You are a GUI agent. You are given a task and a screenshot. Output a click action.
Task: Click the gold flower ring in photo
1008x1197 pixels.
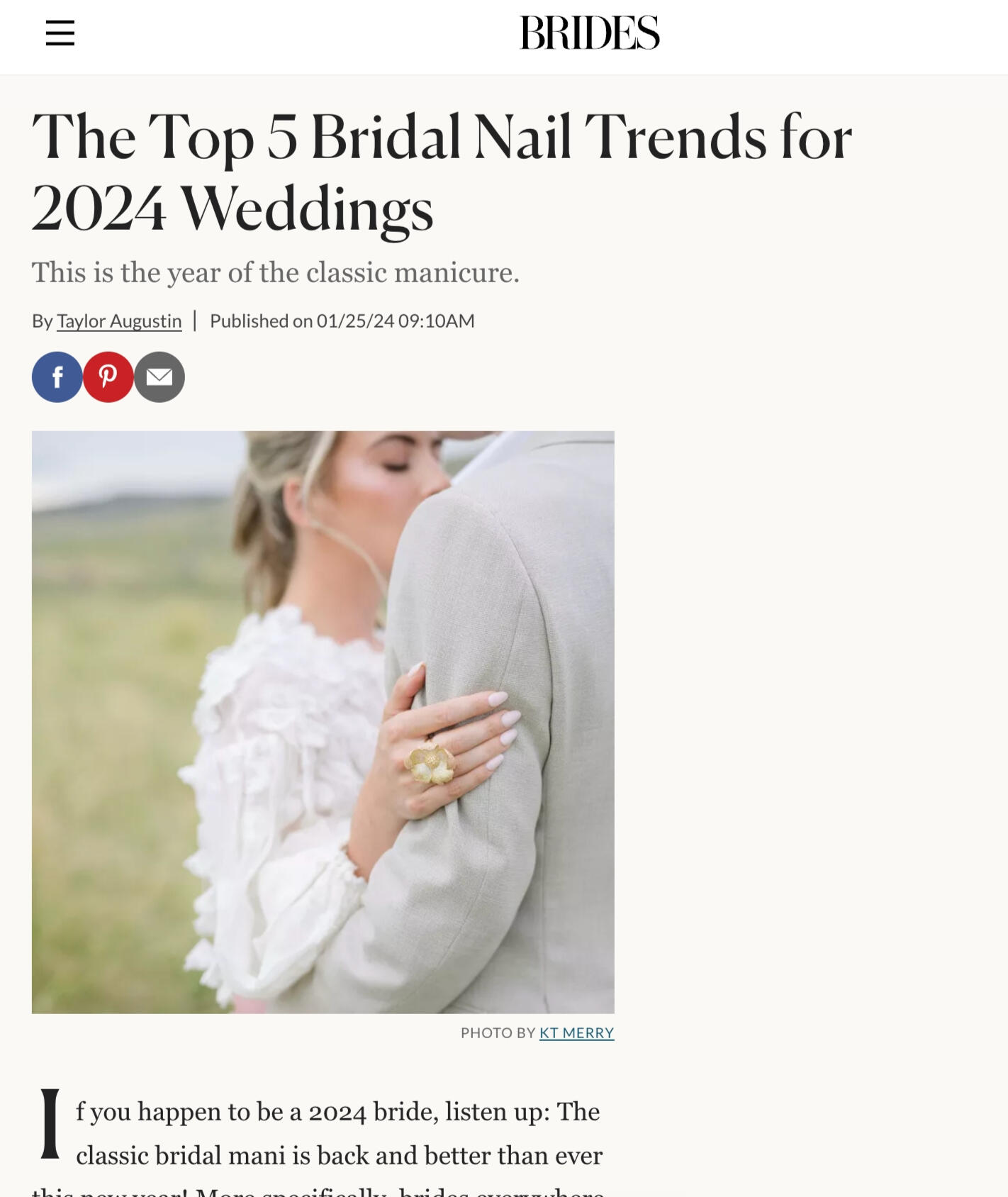(430, 763)
